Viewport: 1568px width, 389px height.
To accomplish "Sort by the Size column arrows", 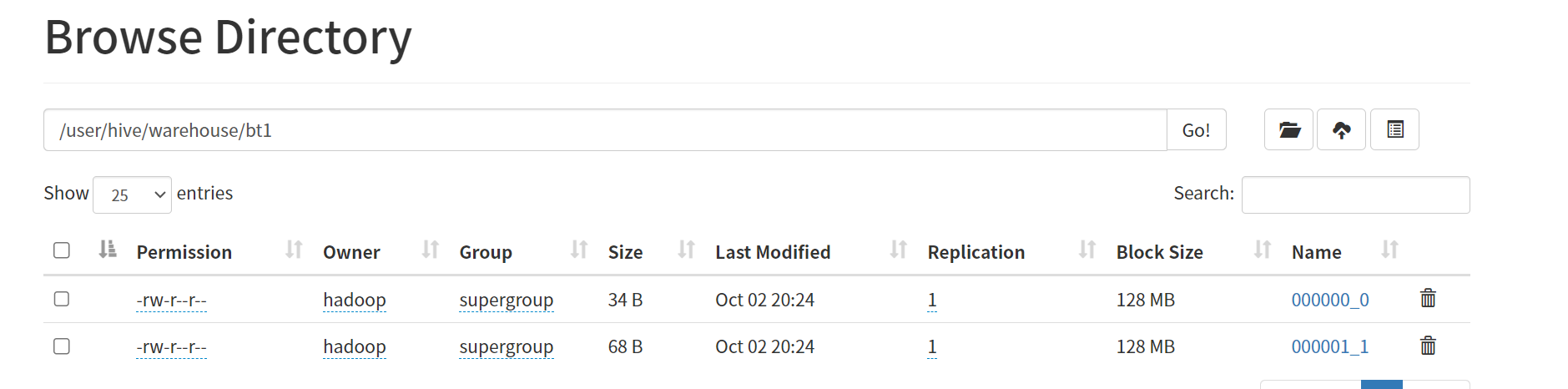I will pyautogui.click(x=686, y=250).
